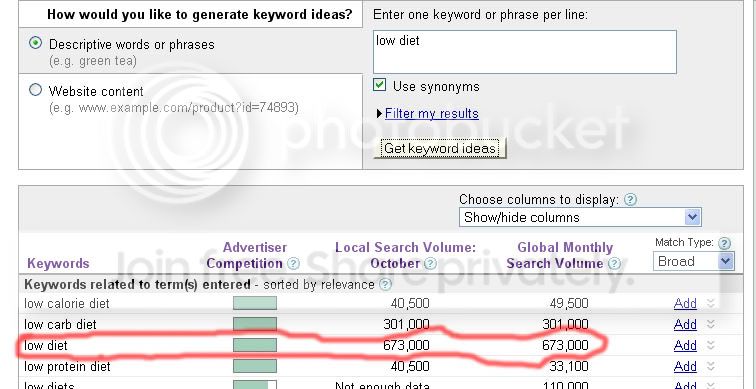Toggle the Use synonyms checkbox

click(379, 85)
